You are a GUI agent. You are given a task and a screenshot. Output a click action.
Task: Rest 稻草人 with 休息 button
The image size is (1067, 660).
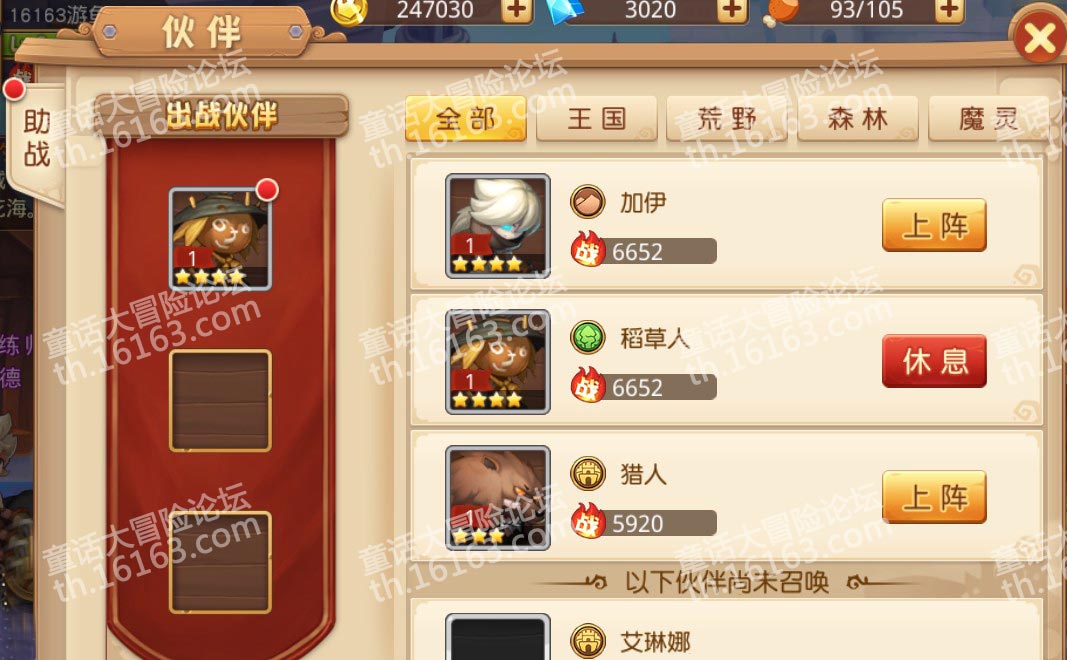click(x=934, y=361)
